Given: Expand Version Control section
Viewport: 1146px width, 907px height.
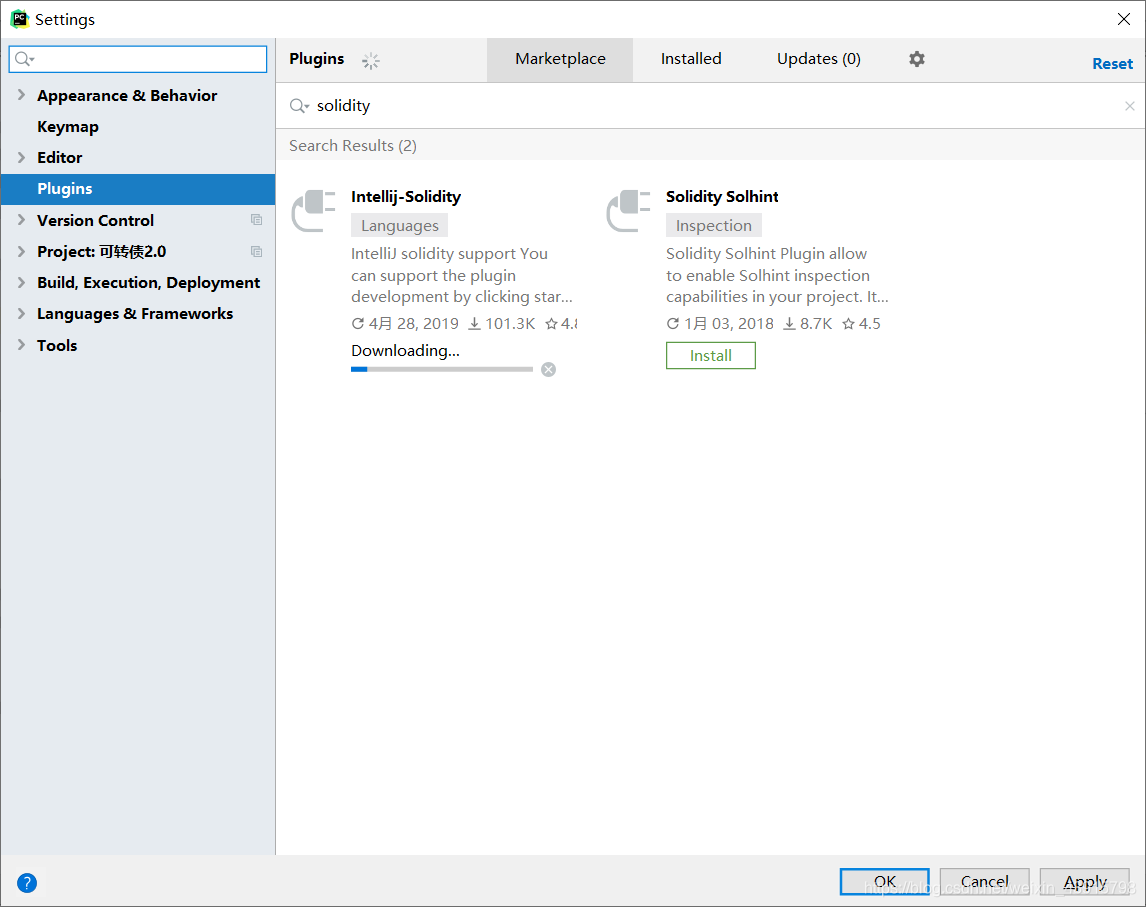Looking at the screenshot, I should (21, 220).
